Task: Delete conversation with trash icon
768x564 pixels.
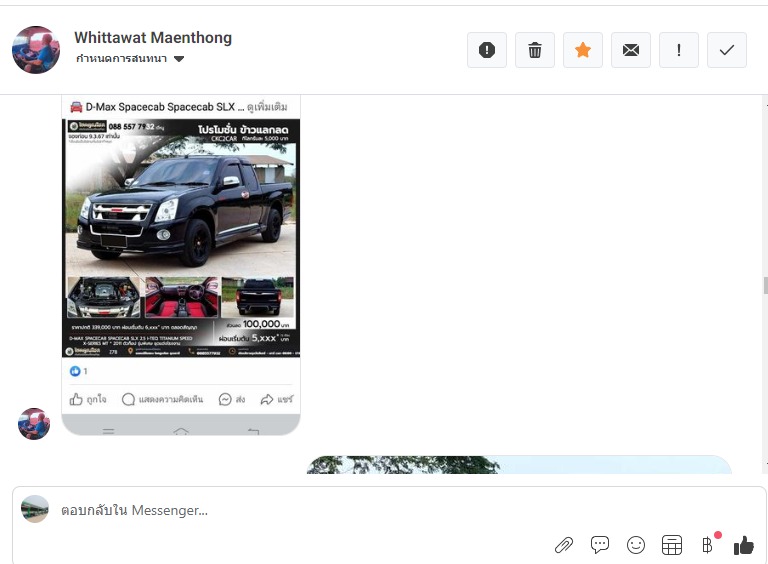Action: pos(535,50)
